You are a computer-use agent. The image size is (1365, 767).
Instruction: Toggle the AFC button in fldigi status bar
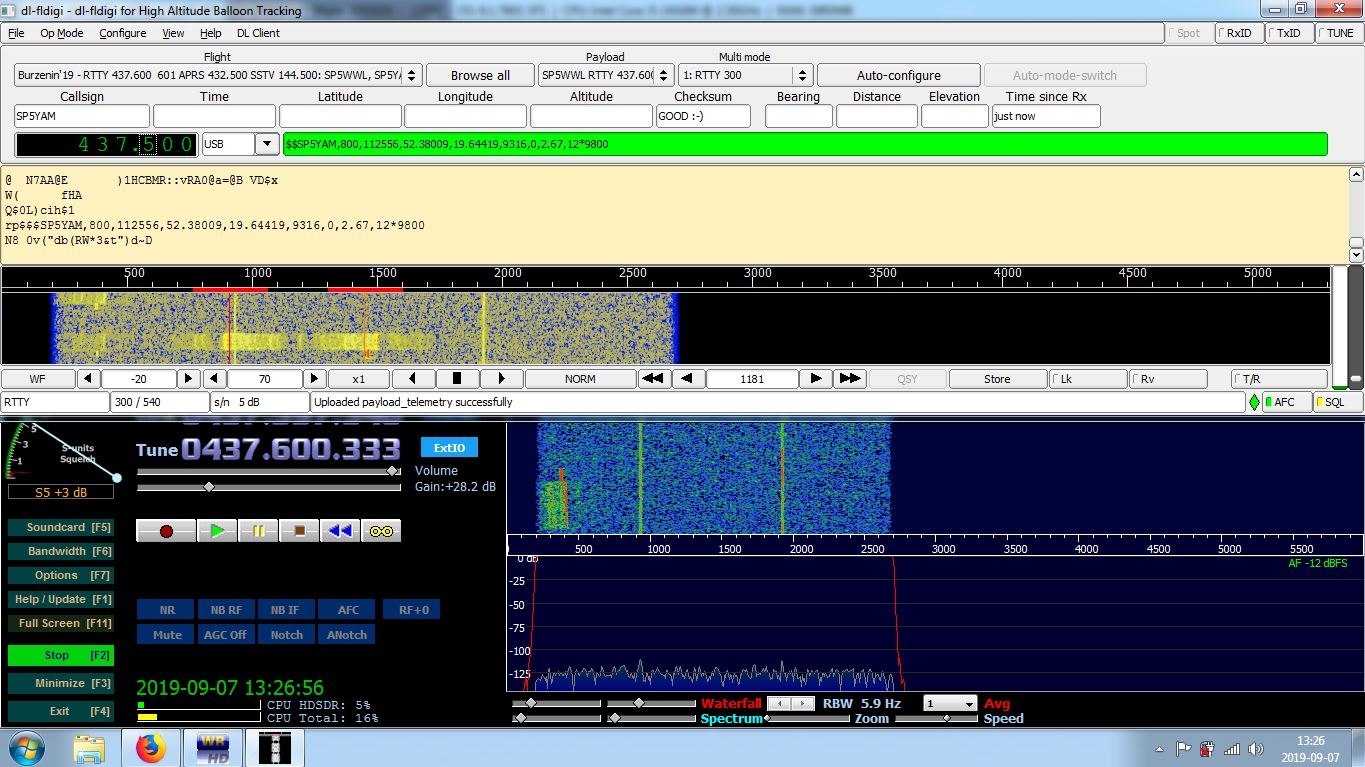(x=1285, y=402)
